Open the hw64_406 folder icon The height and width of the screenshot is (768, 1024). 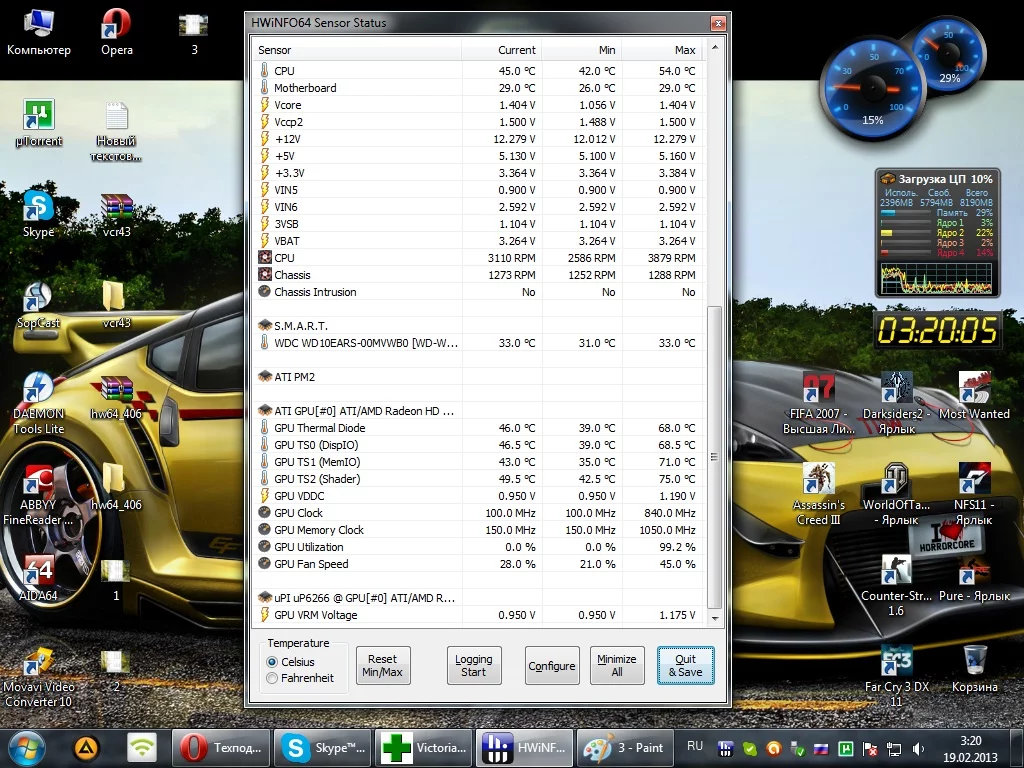click(x=116, y=487)
